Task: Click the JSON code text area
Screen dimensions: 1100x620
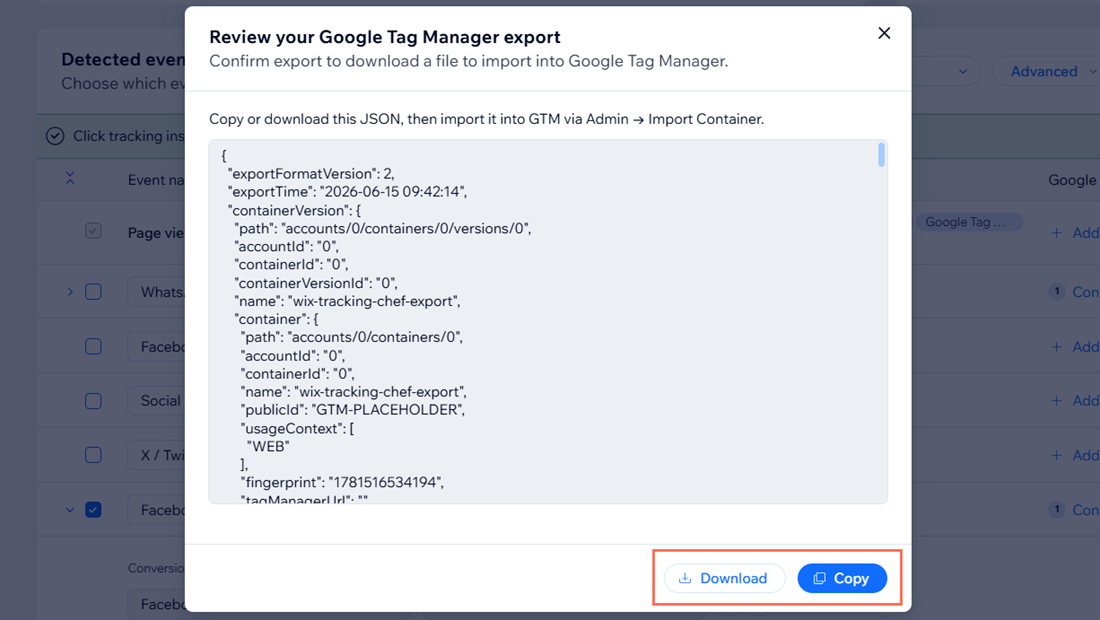Action: click(548, 322)
